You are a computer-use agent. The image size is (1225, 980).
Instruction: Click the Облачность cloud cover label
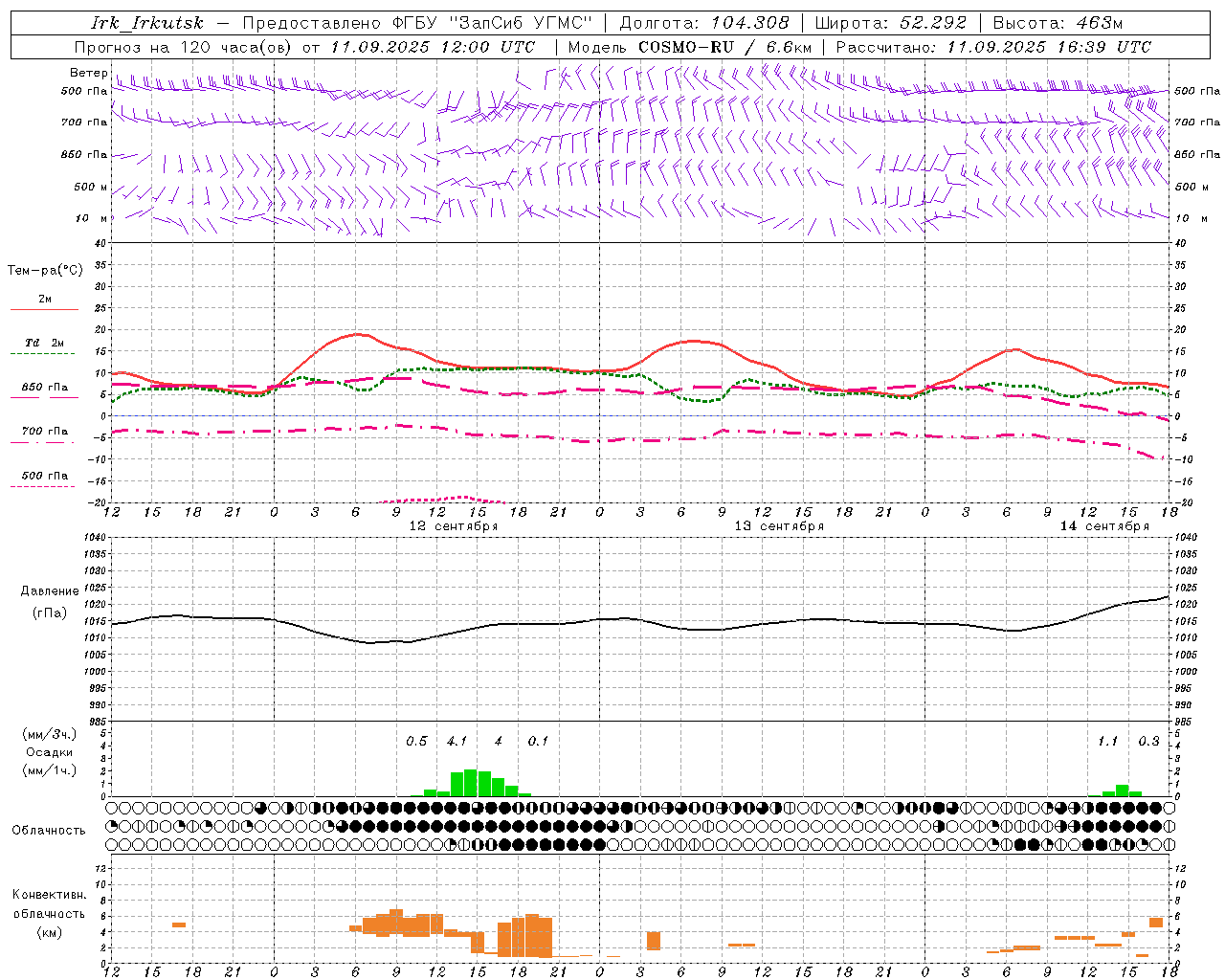[49, 831]
